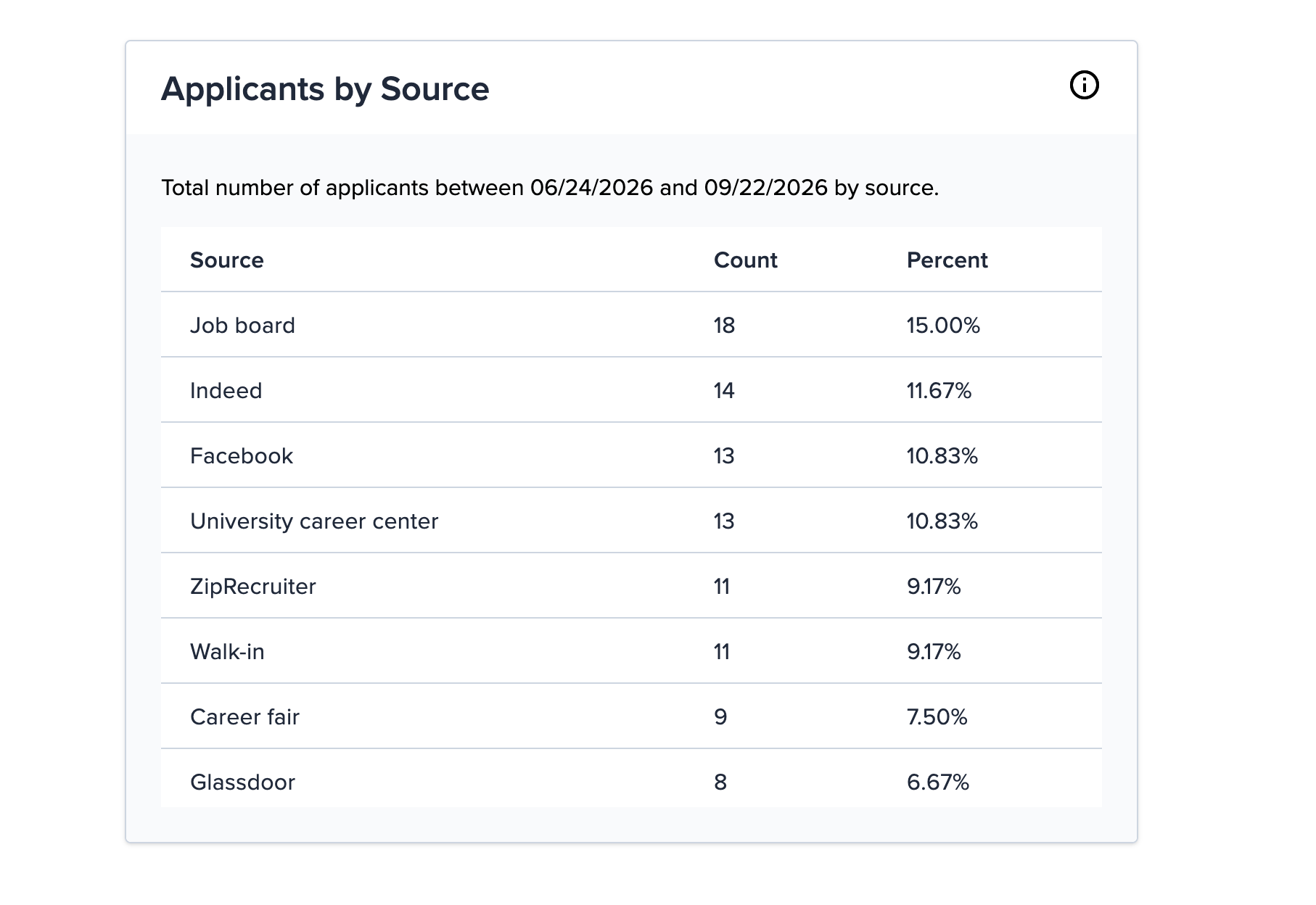Click the Walk-in source name
This screenshot has height=905, width=1316.
[227, 652]
